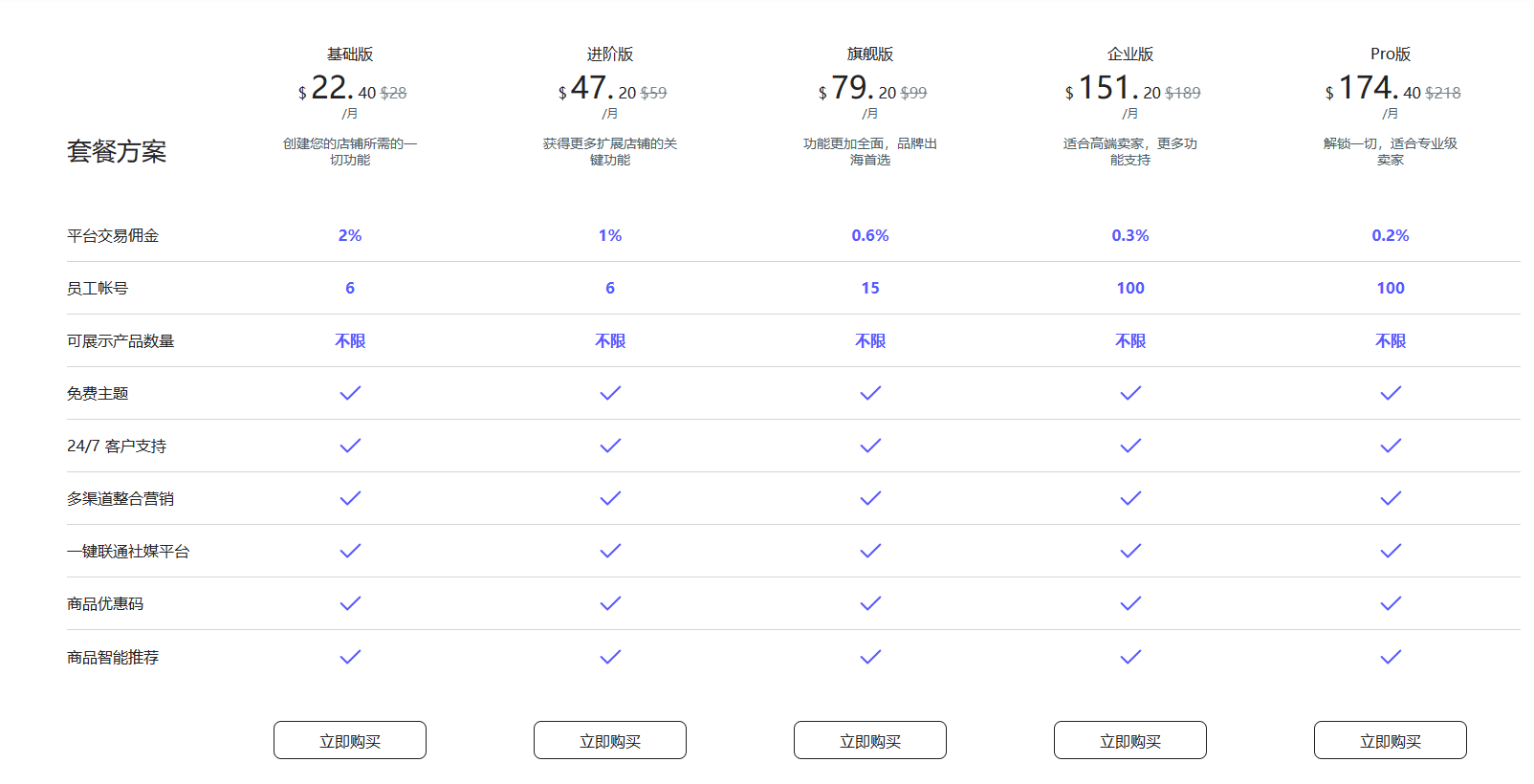Click the 平台交易佣金 row label
The height and width of the screenshot is (784, 1534).
(113, 235)
